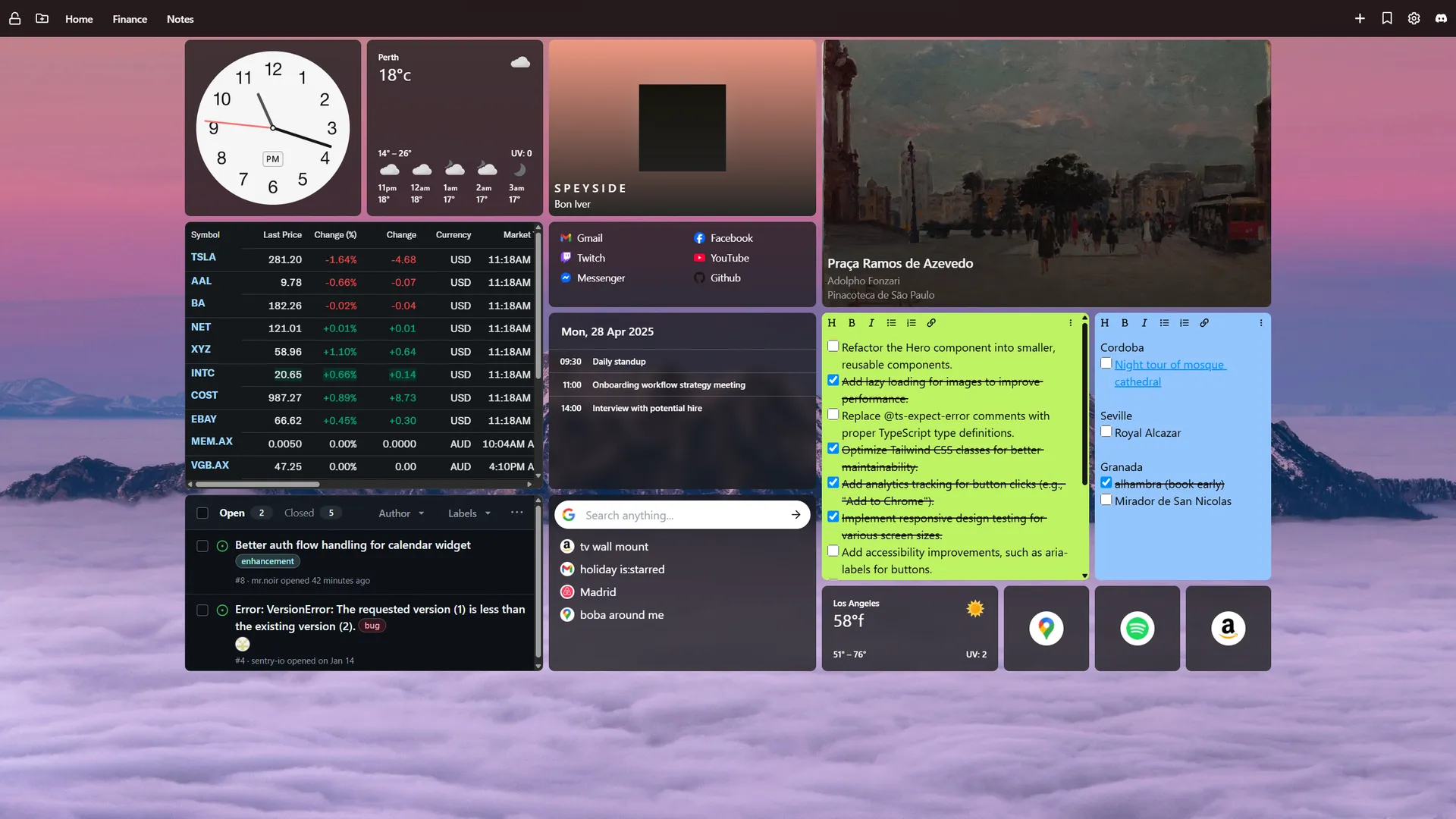Show Closed issues tab
This screenshot has width=1456, height=819.
[312, 513]
